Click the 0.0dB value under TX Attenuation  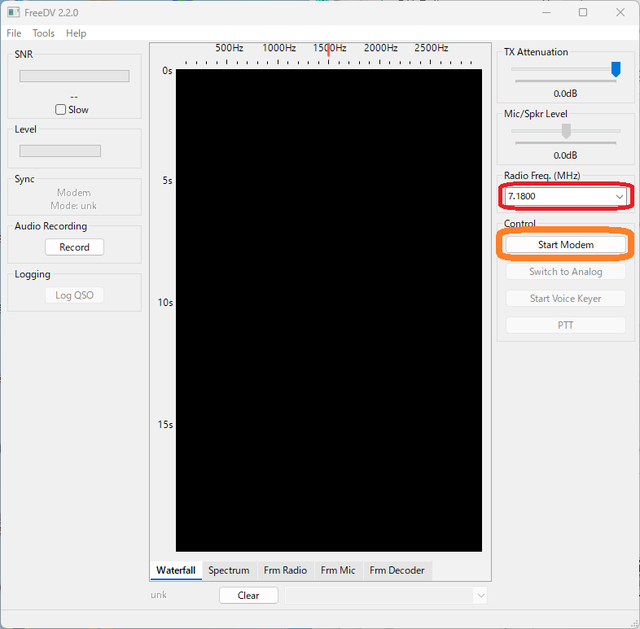[565, 93]
